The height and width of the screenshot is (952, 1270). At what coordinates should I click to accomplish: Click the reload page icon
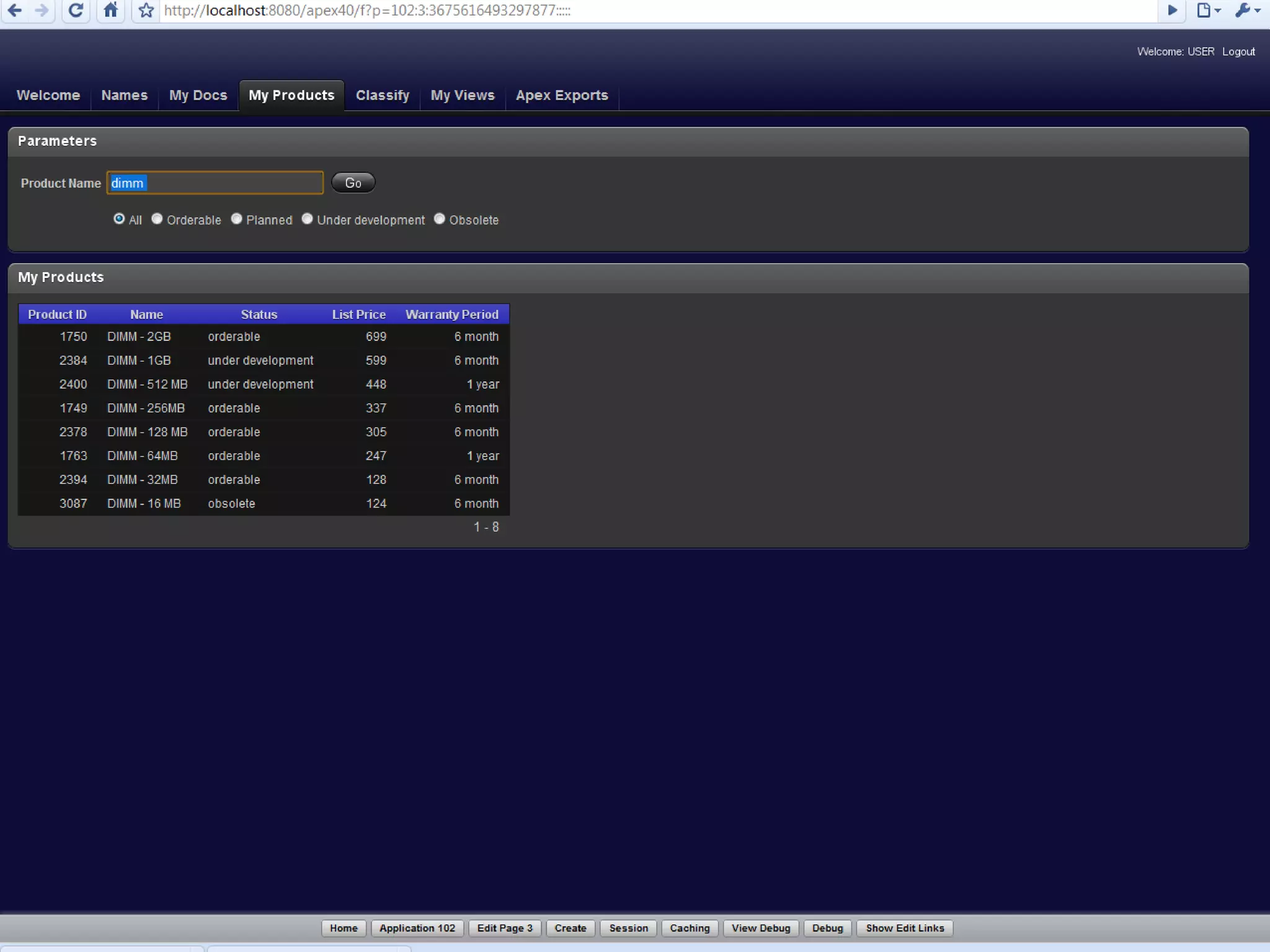pyautogui.click(x=76, y=11)
